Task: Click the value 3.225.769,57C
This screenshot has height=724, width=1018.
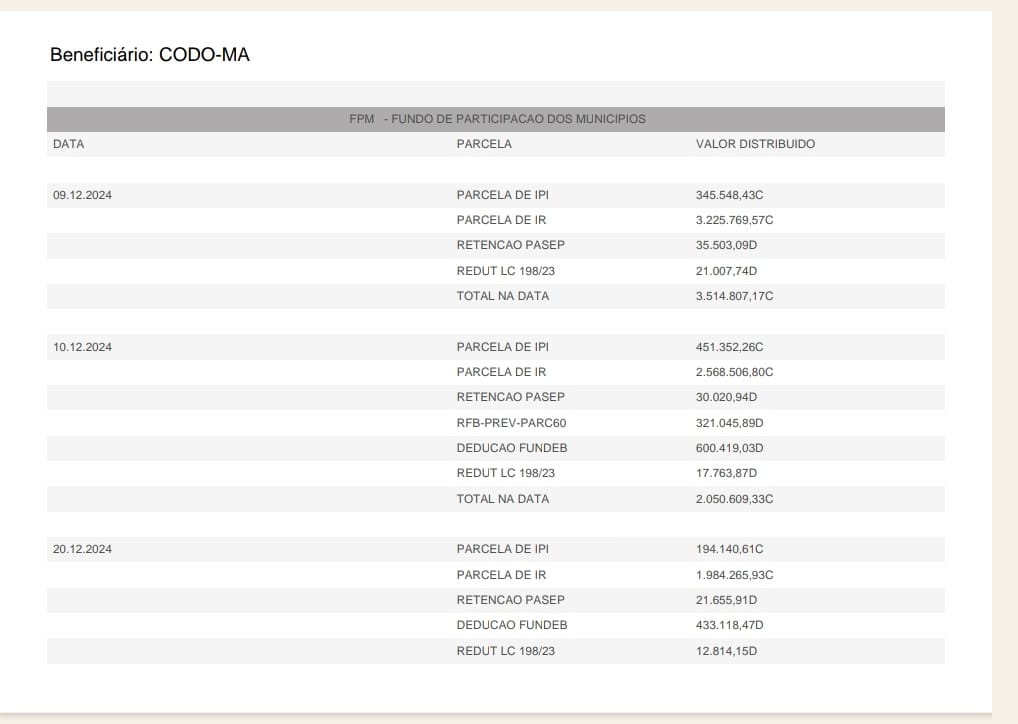Action: [734, 220]
